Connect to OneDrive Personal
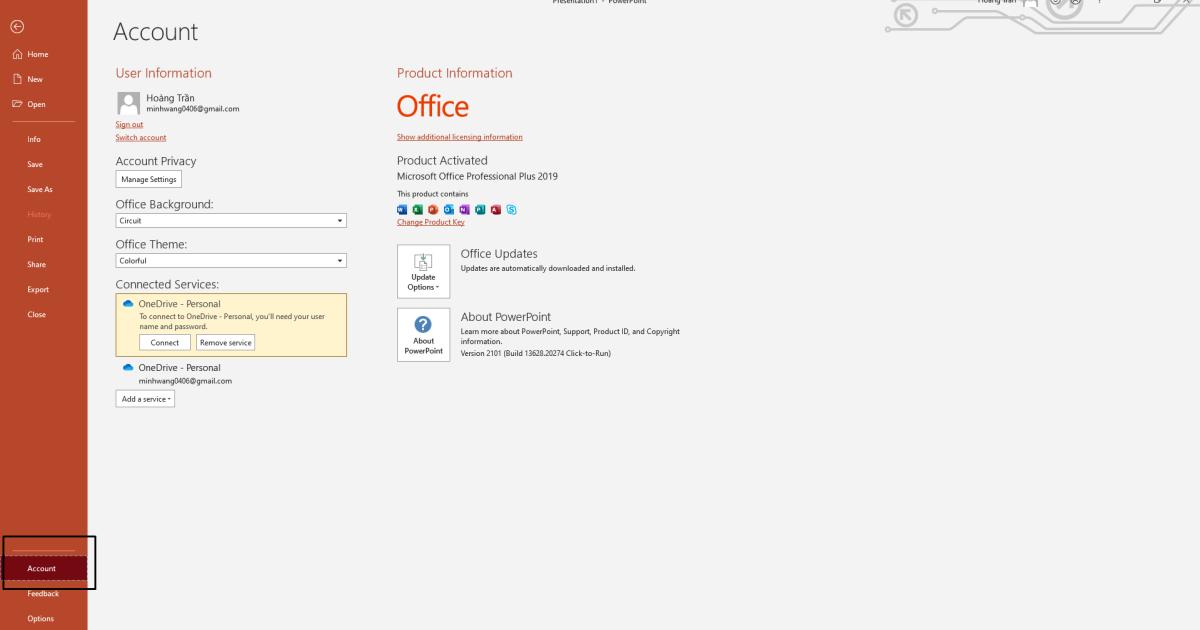This screenshot has width=1200, height=630. [164, 341]
